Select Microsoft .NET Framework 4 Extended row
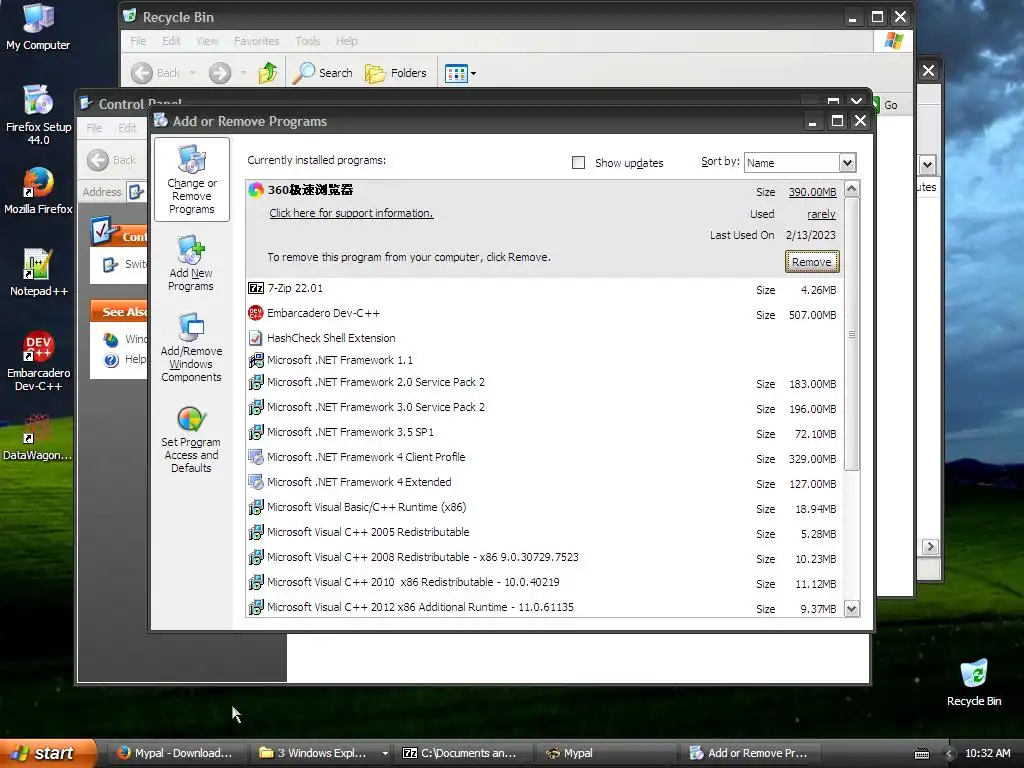1024x768 pixels. [x=543, y=483]
